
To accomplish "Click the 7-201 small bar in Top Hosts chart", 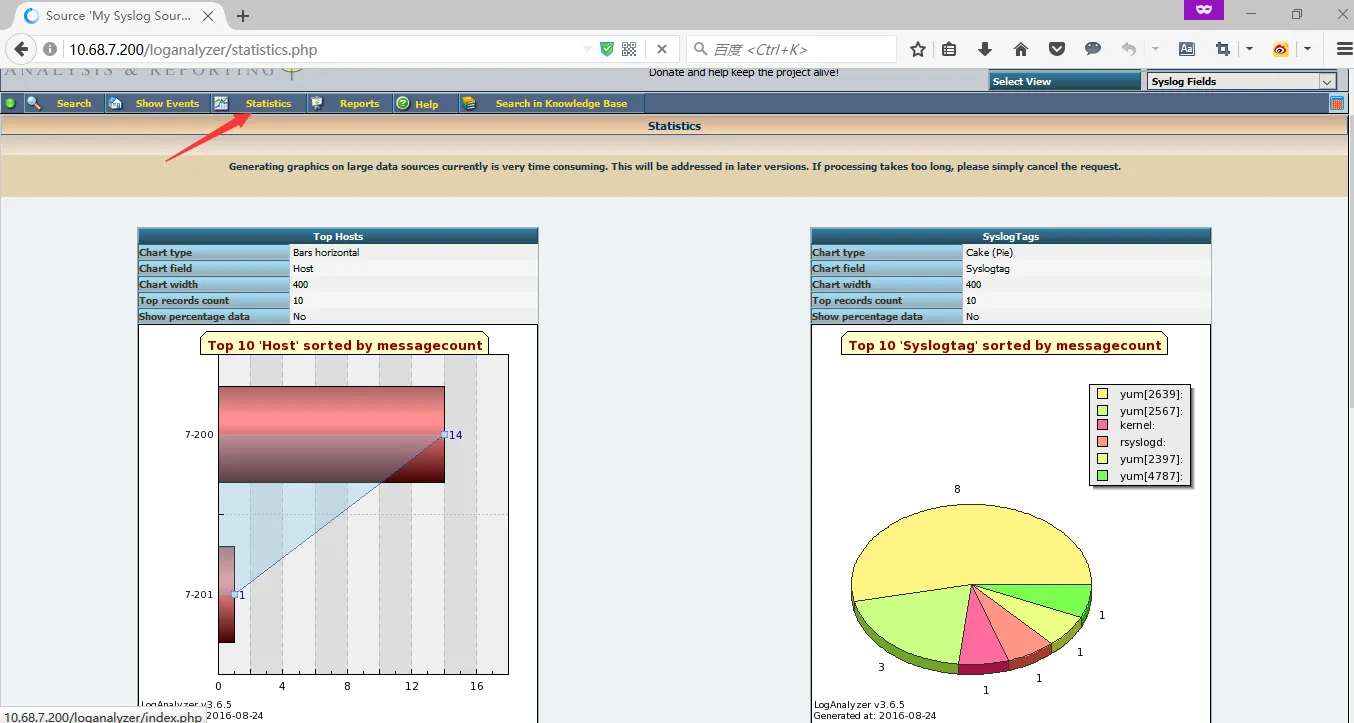I will 226,594.
